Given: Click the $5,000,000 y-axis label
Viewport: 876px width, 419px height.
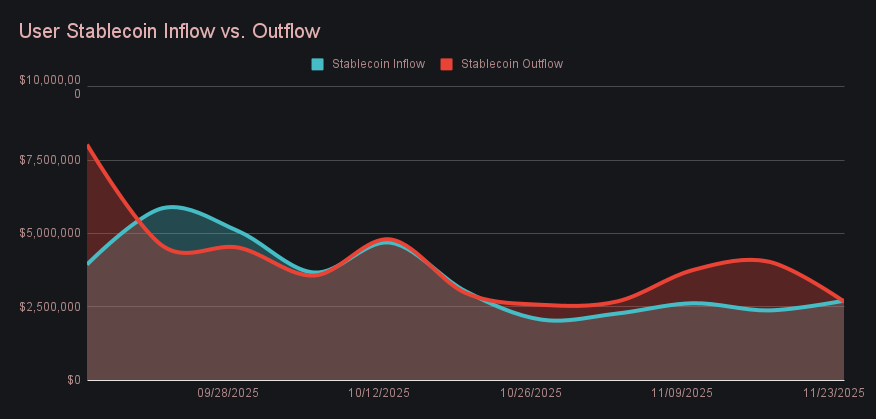Looking at the screenshot, I should pyautogui.click(x=50, y=233).
